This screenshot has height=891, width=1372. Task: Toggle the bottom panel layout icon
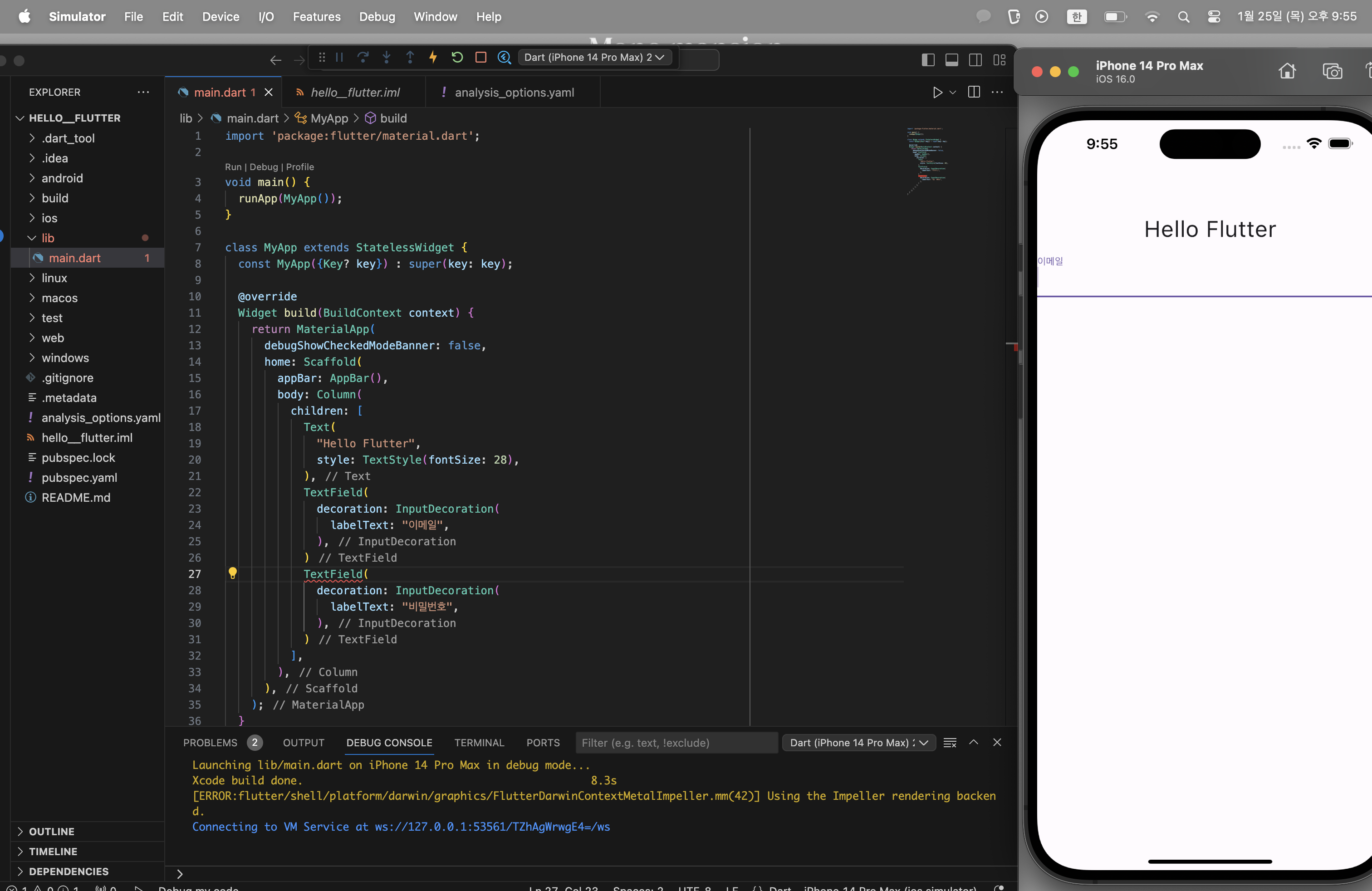952,60
